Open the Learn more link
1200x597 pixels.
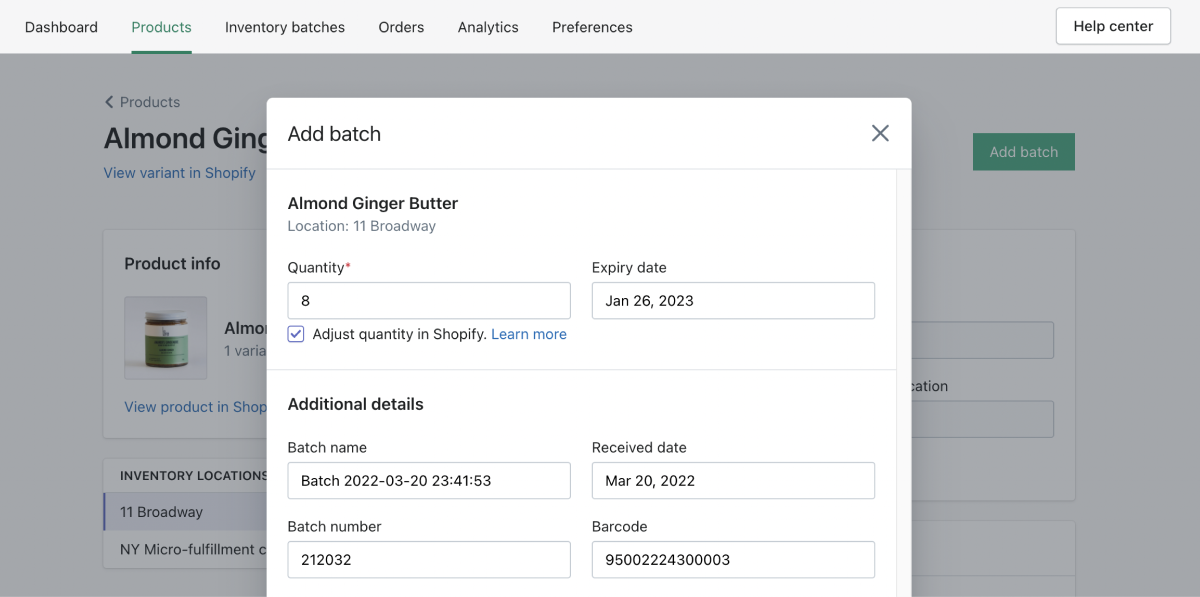point(529,334)
